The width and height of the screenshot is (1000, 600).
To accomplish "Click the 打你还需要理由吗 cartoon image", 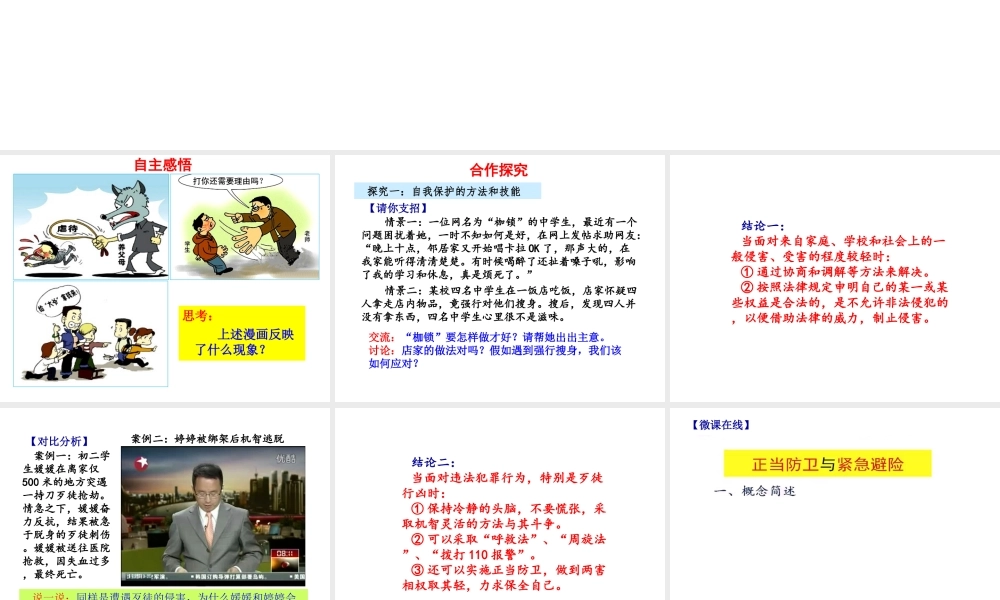I will point(245,226).
